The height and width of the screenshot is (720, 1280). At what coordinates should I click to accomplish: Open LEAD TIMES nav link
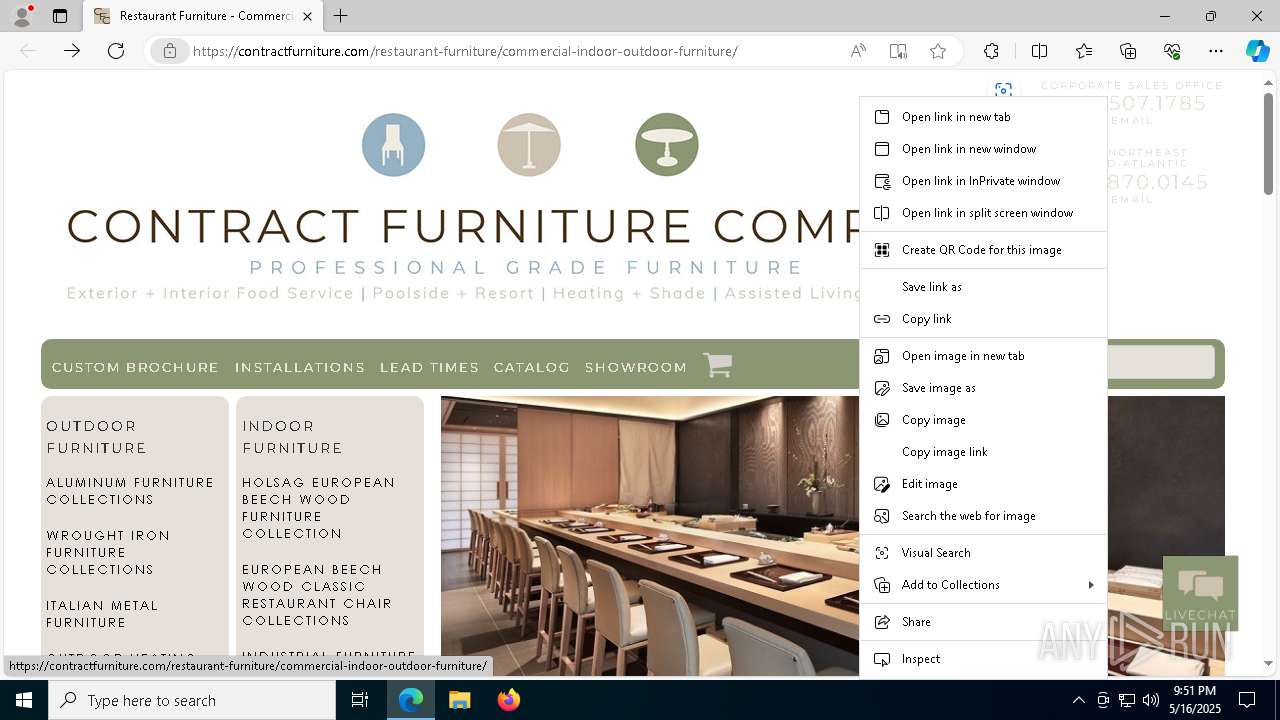coord(429,367)
